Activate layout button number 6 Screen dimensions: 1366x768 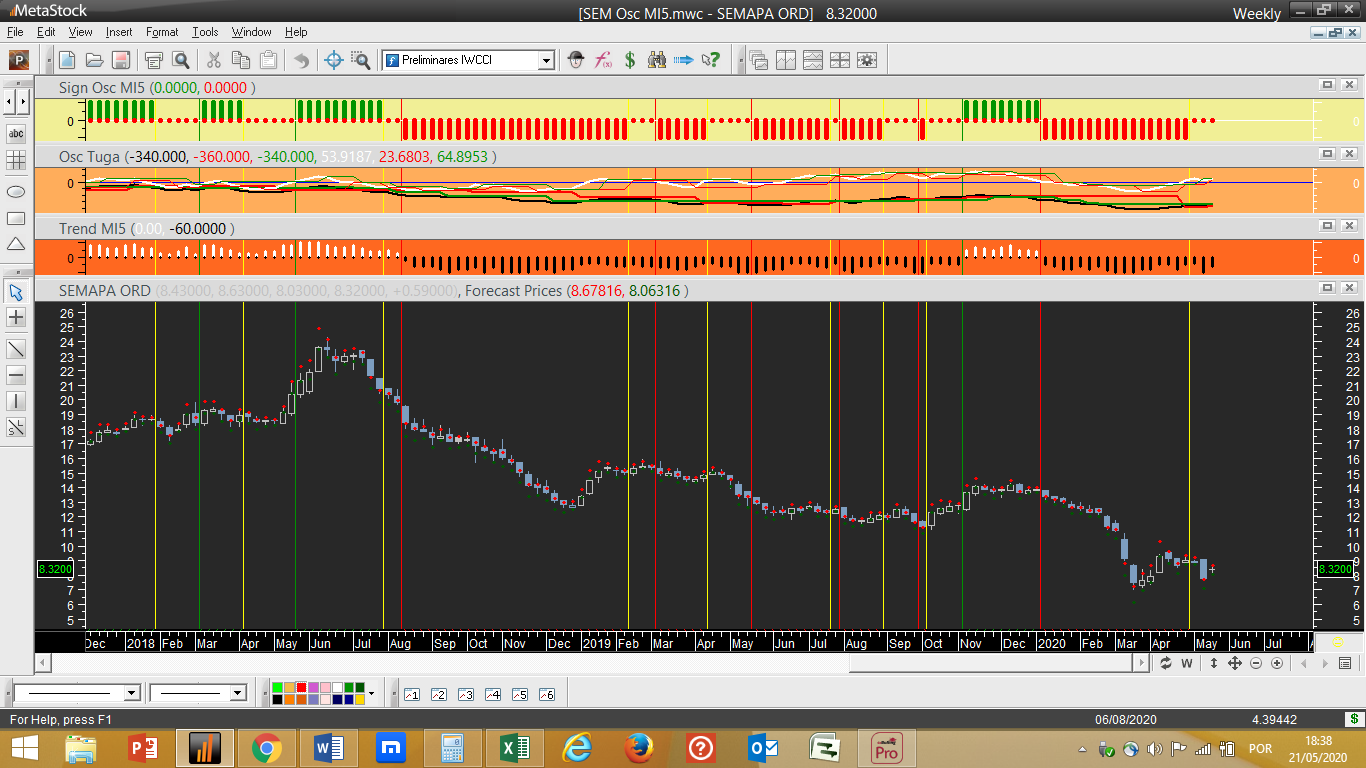click(x=546, y=694)
